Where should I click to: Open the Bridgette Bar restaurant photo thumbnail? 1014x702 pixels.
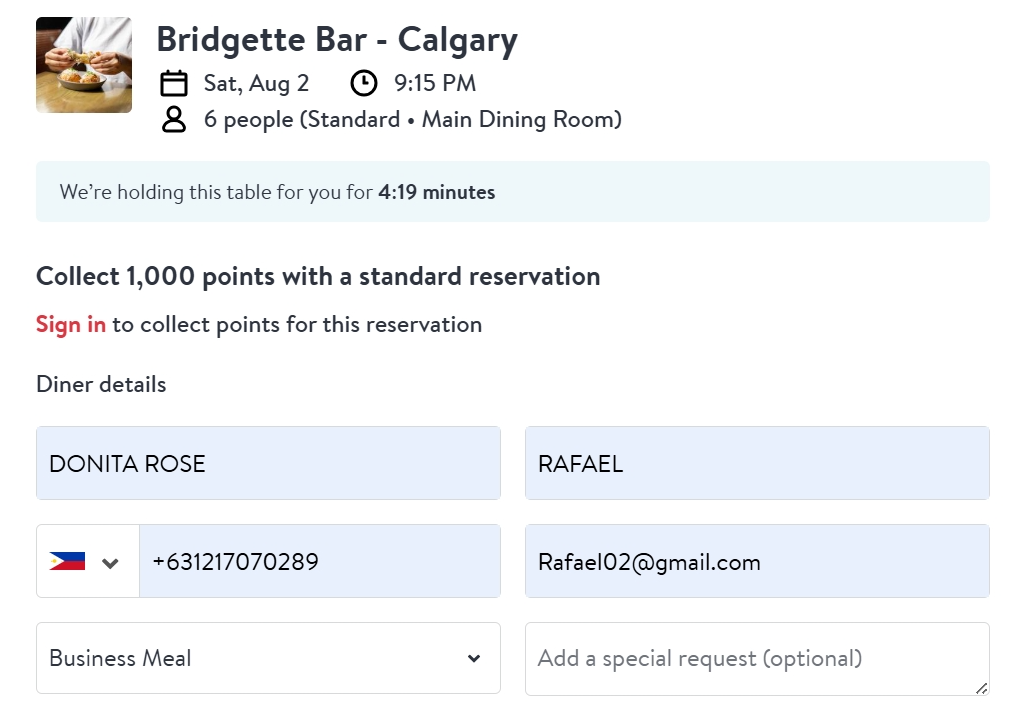click(84, 65)
